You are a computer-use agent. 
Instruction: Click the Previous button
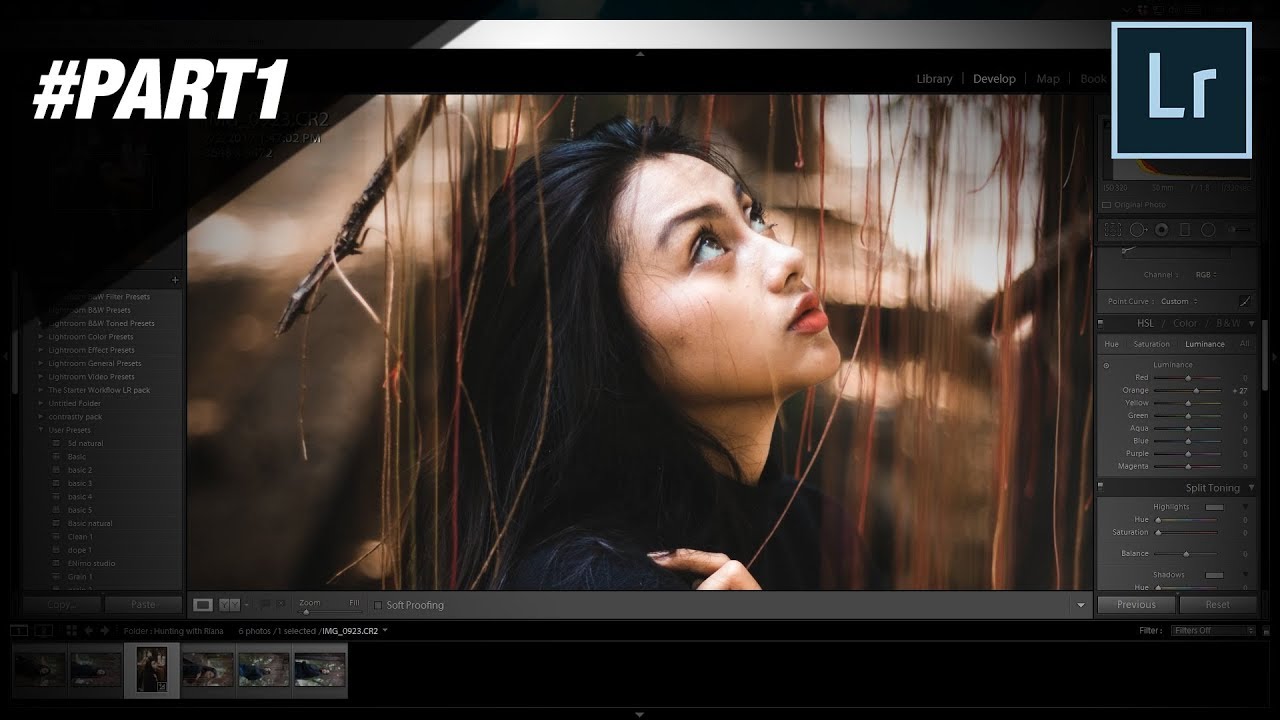1136,605
